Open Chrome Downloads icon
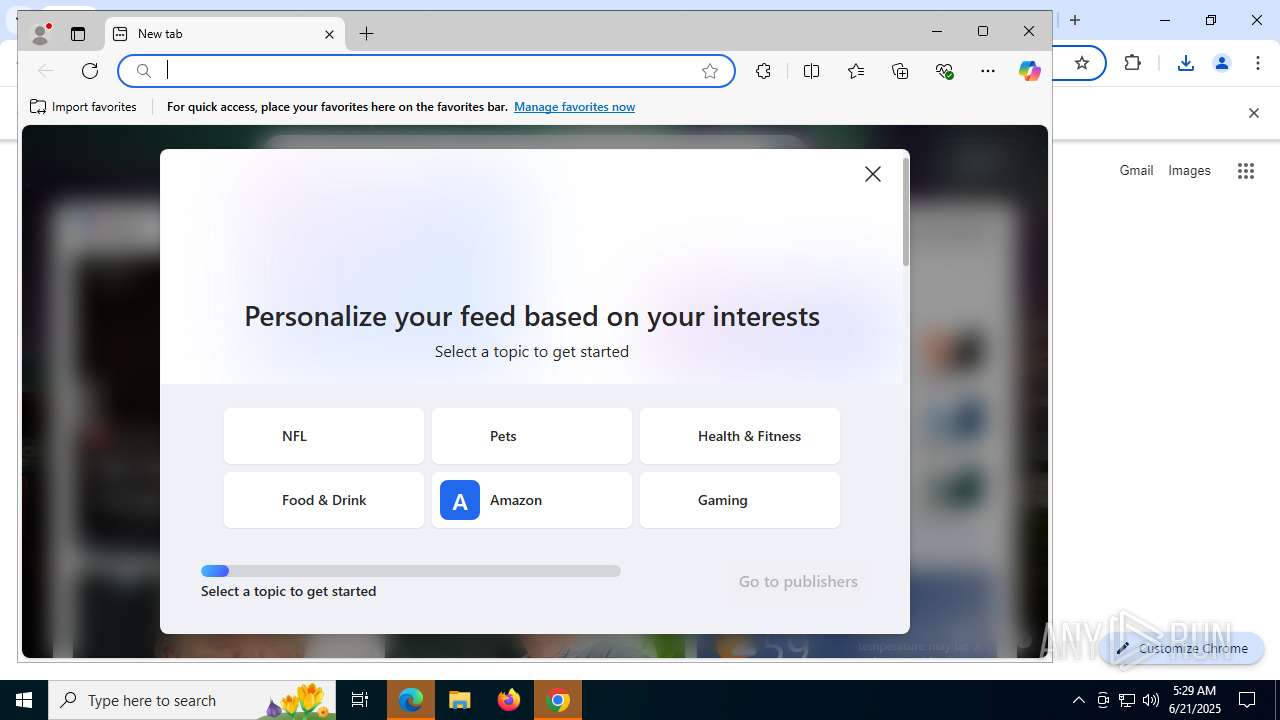This screenshot has height=720, width=1280. (1186, 63)
